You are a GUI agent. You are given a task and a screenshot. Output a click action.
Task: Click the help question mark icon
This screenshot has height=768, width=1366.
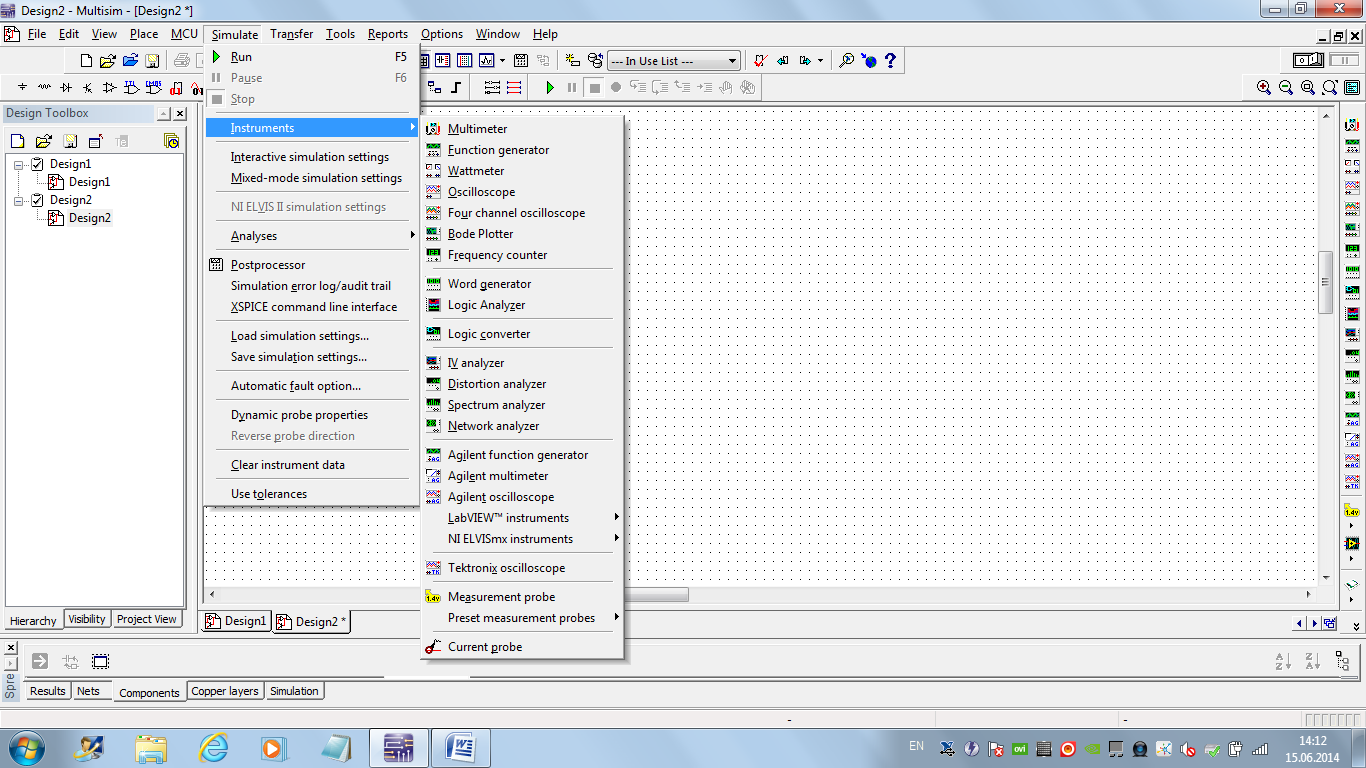(890, 61)
